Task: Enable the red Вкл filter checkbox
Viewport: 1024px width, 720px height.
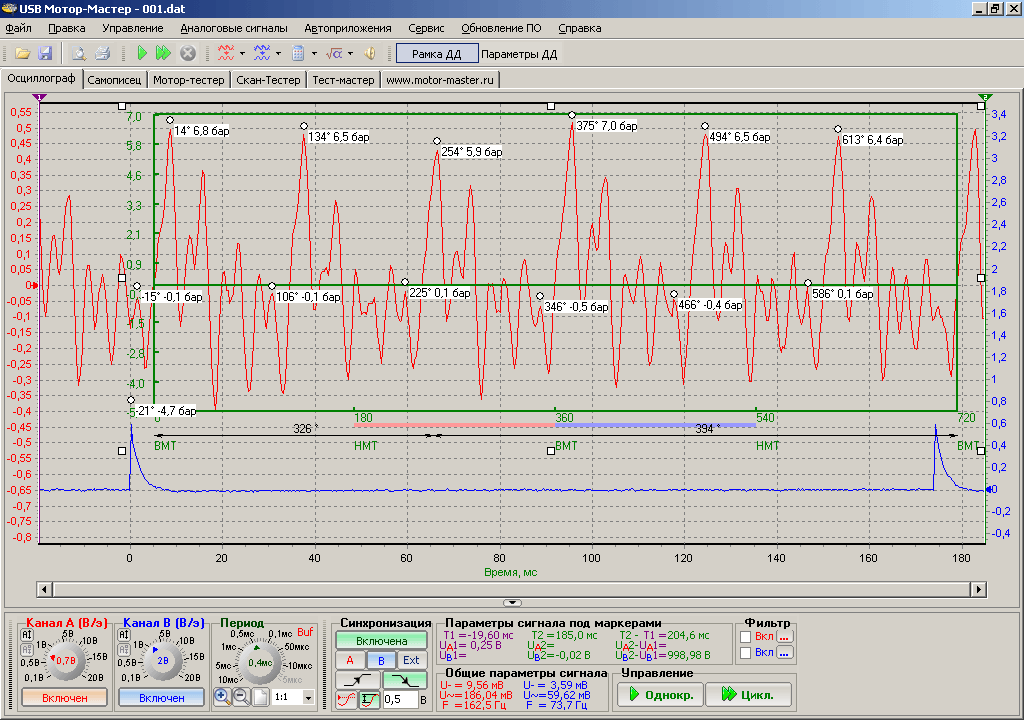Action: (746, 637)
